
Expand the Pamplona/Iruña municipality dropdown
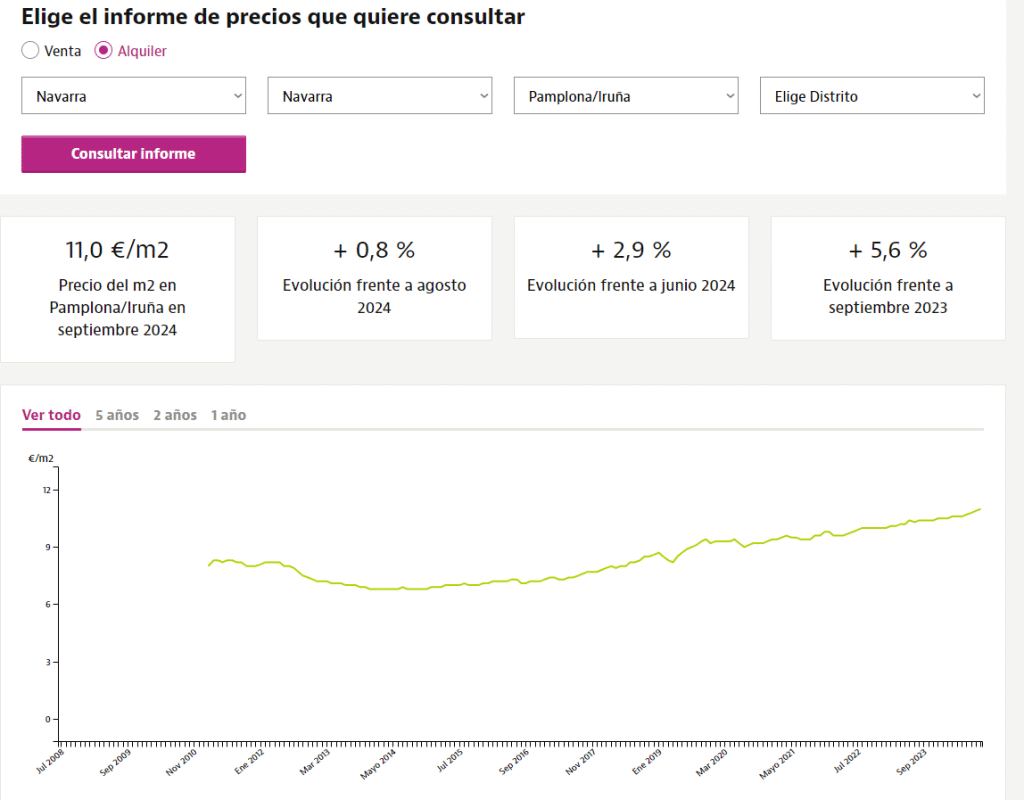[626, 96]
